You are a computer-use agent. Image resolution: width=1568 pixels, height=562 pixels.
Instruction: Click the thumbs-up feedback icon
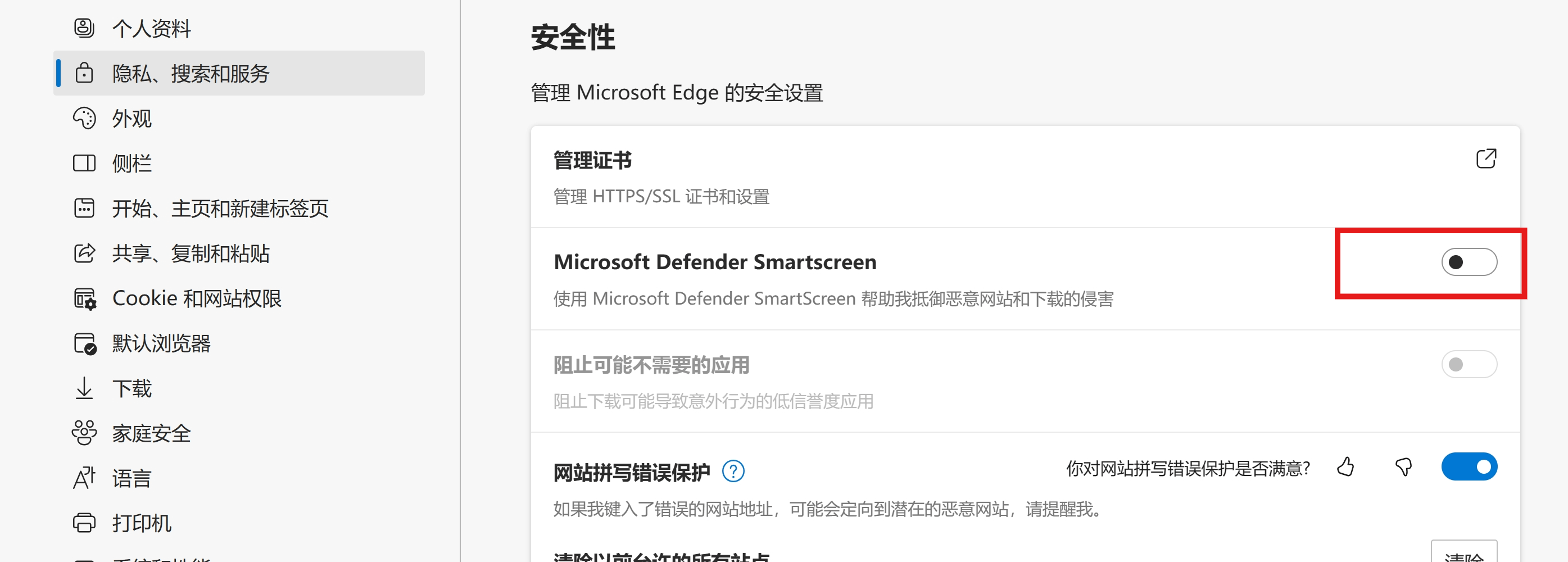pyautogui.click(x=1345, y=467)
